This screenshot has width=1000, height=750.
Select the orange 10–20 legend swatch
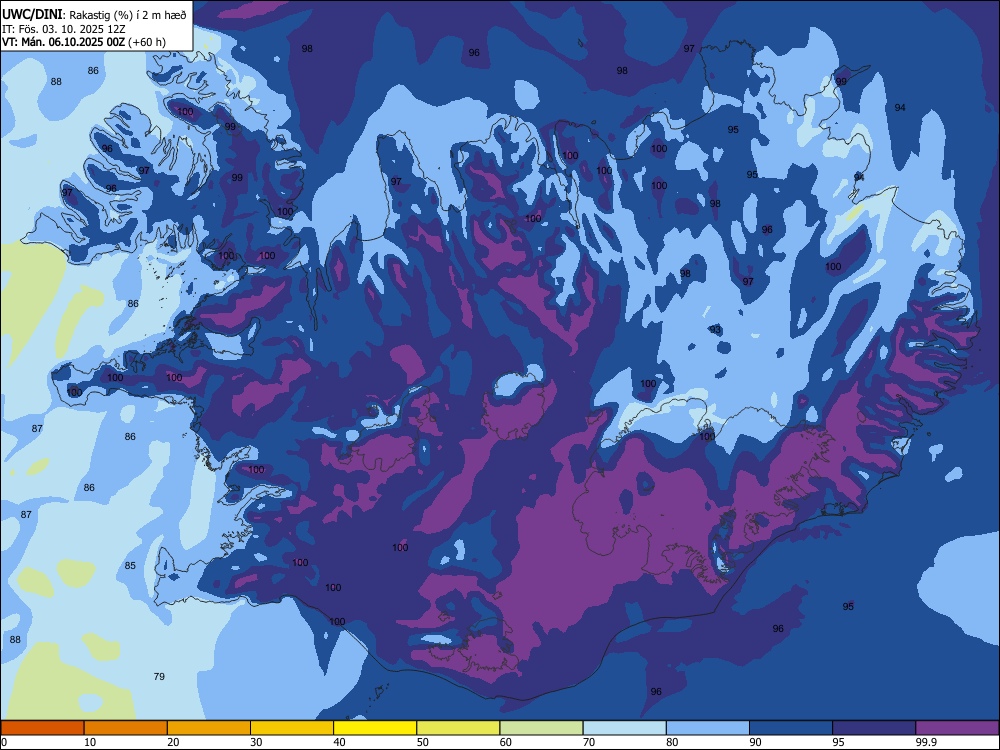coord(126,728)
